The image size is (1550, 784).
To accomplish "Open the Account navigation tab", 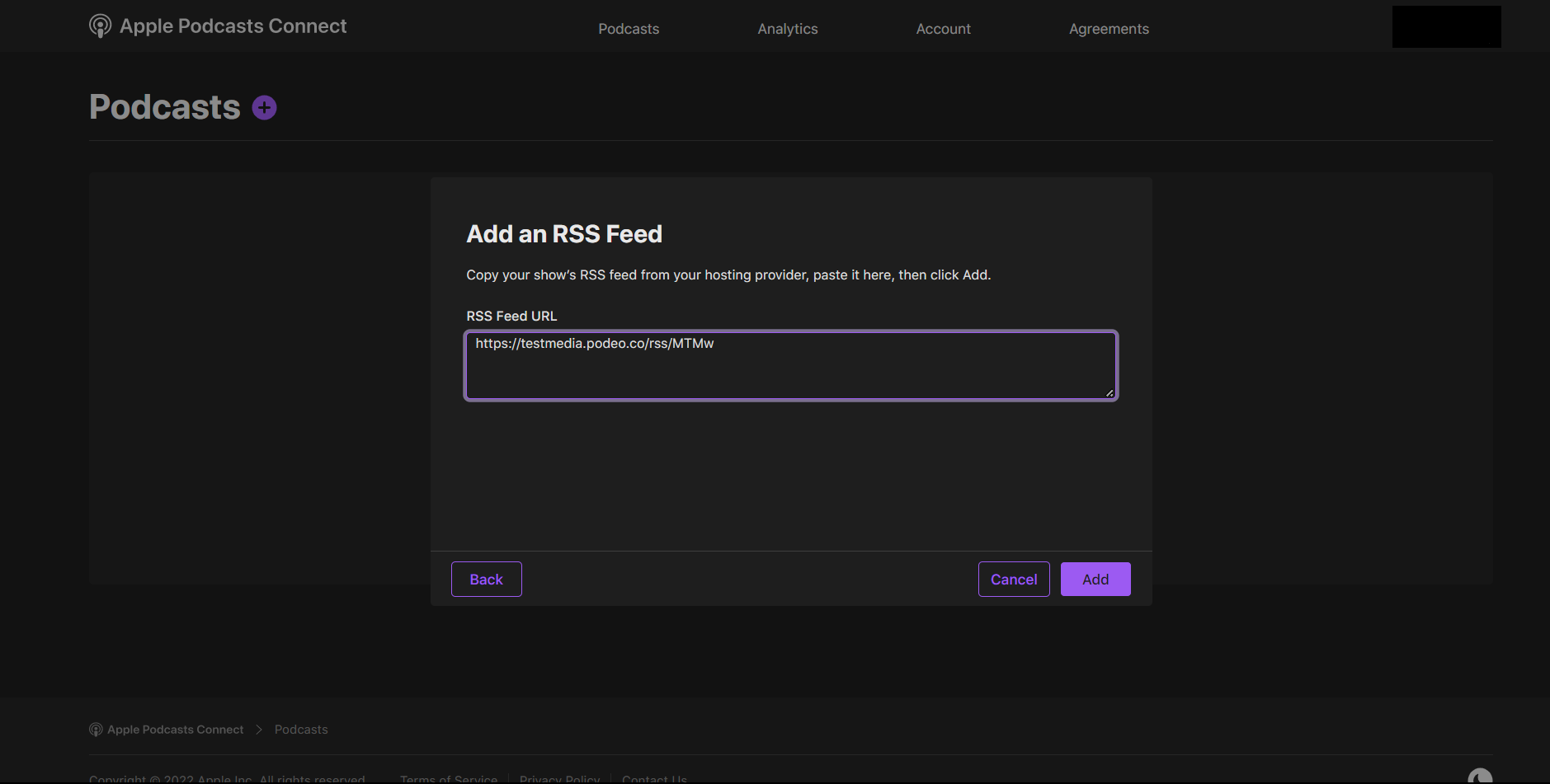I will pos(944,29).
